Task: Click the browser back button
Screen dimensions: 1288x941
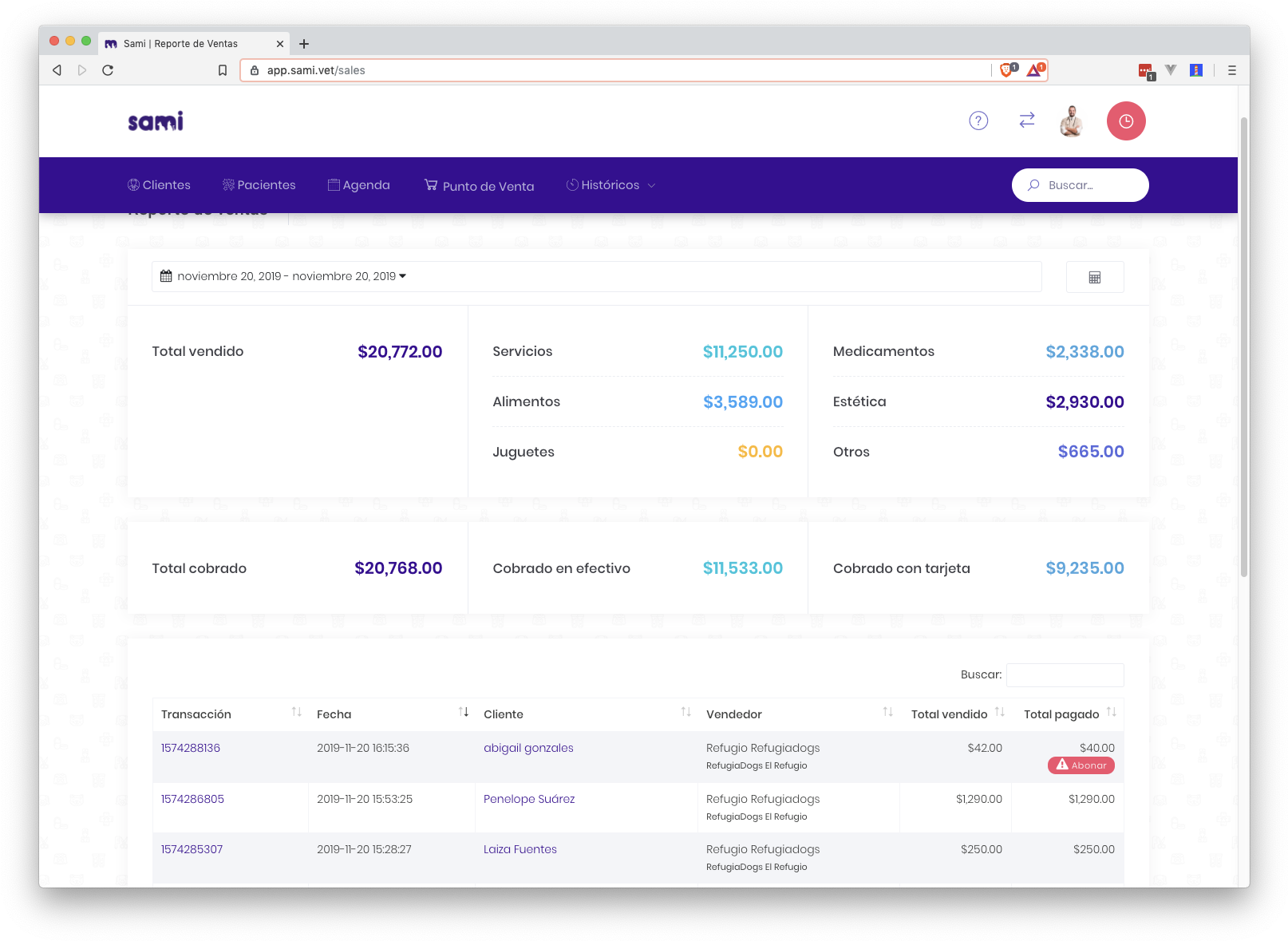Action: coord(57,70)
